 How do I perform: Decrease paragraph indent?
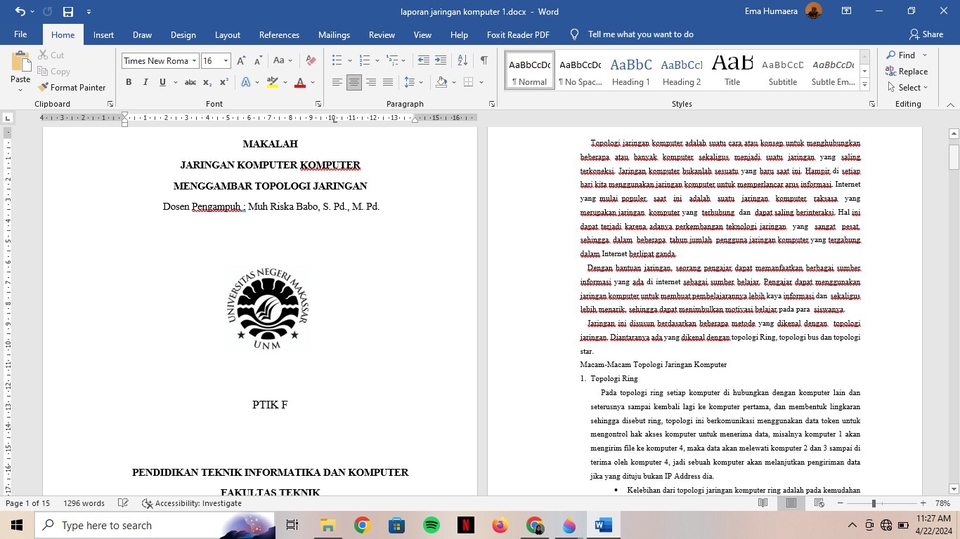click(x=423, y=60)
